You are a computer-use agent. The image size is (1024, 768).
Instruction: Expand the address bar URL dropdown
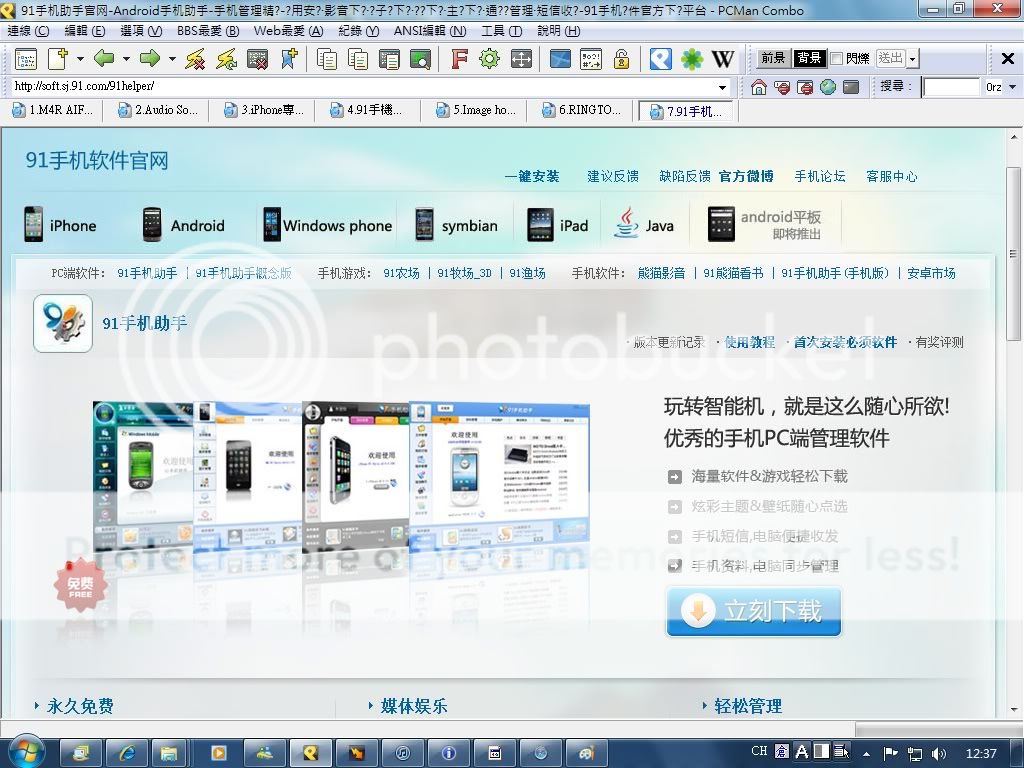point(723,87)
